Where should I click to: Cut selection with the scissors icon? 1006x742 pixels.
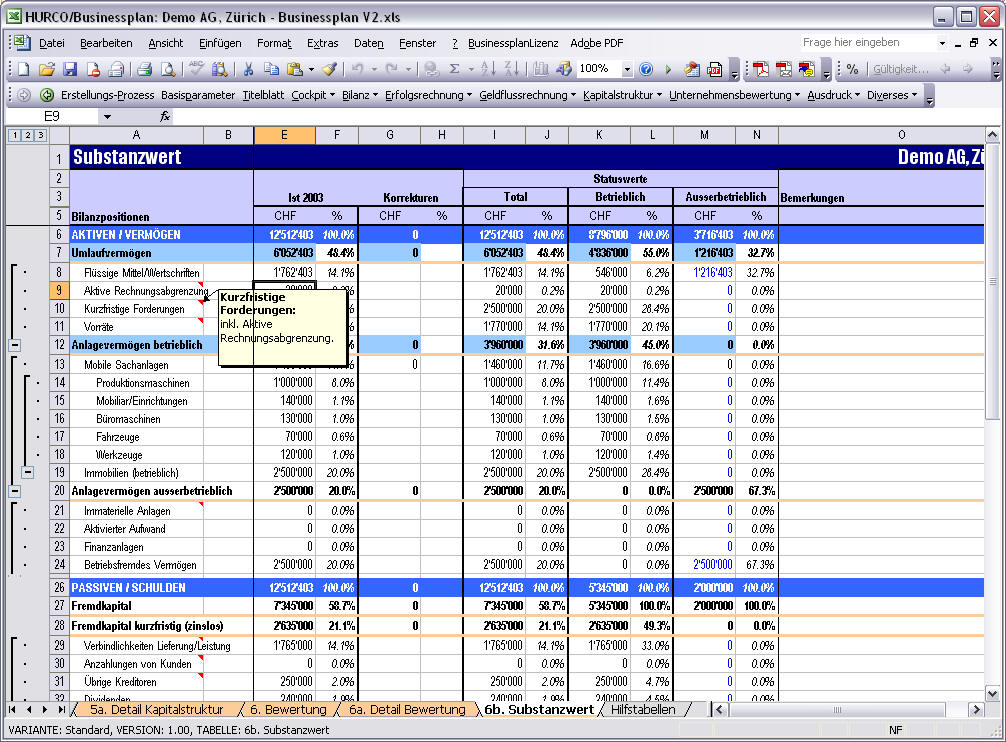pos(248,69)
